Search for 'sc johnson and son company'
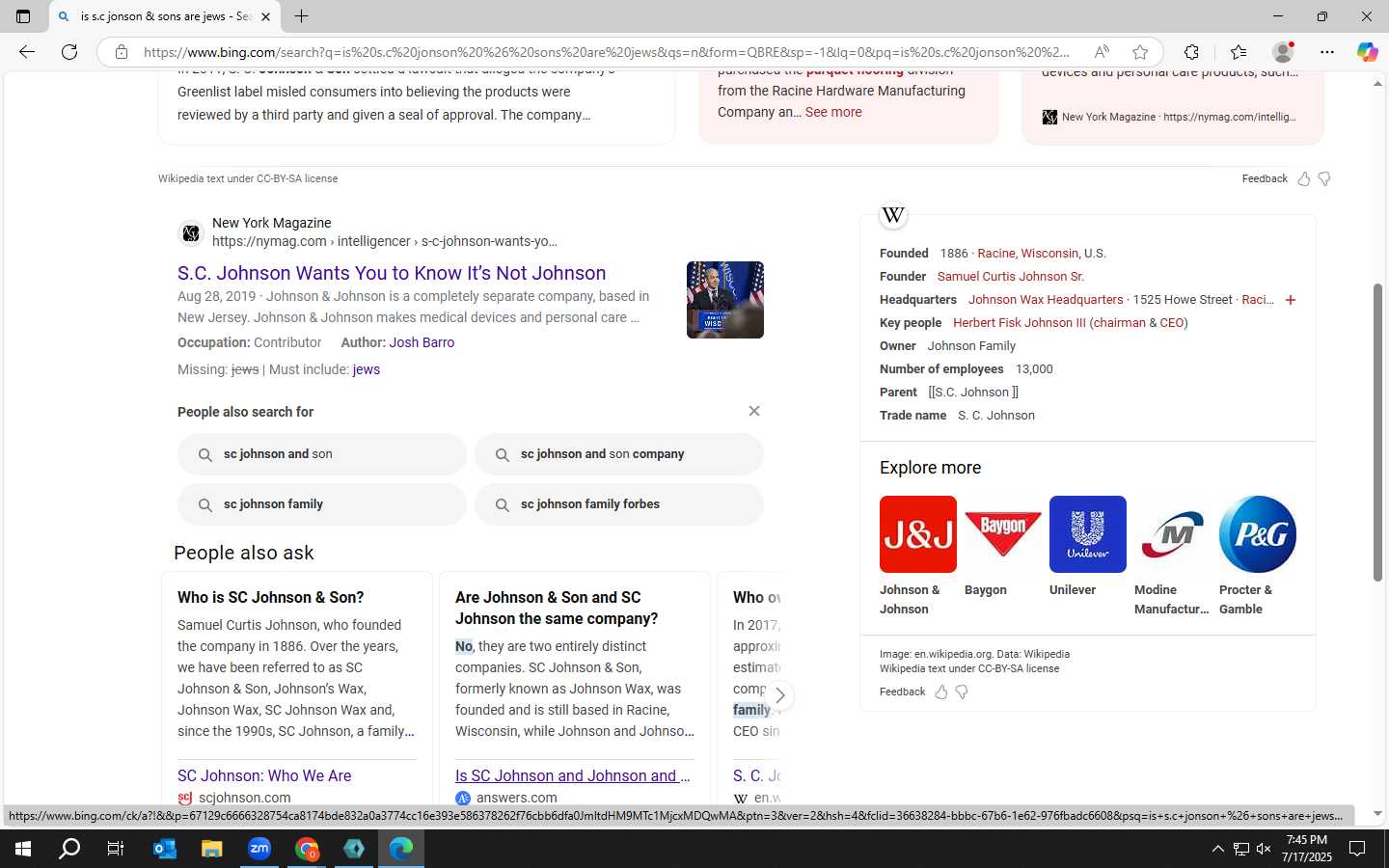The width and height of the screenshot is (1389, 868). [x=619, y=454]
